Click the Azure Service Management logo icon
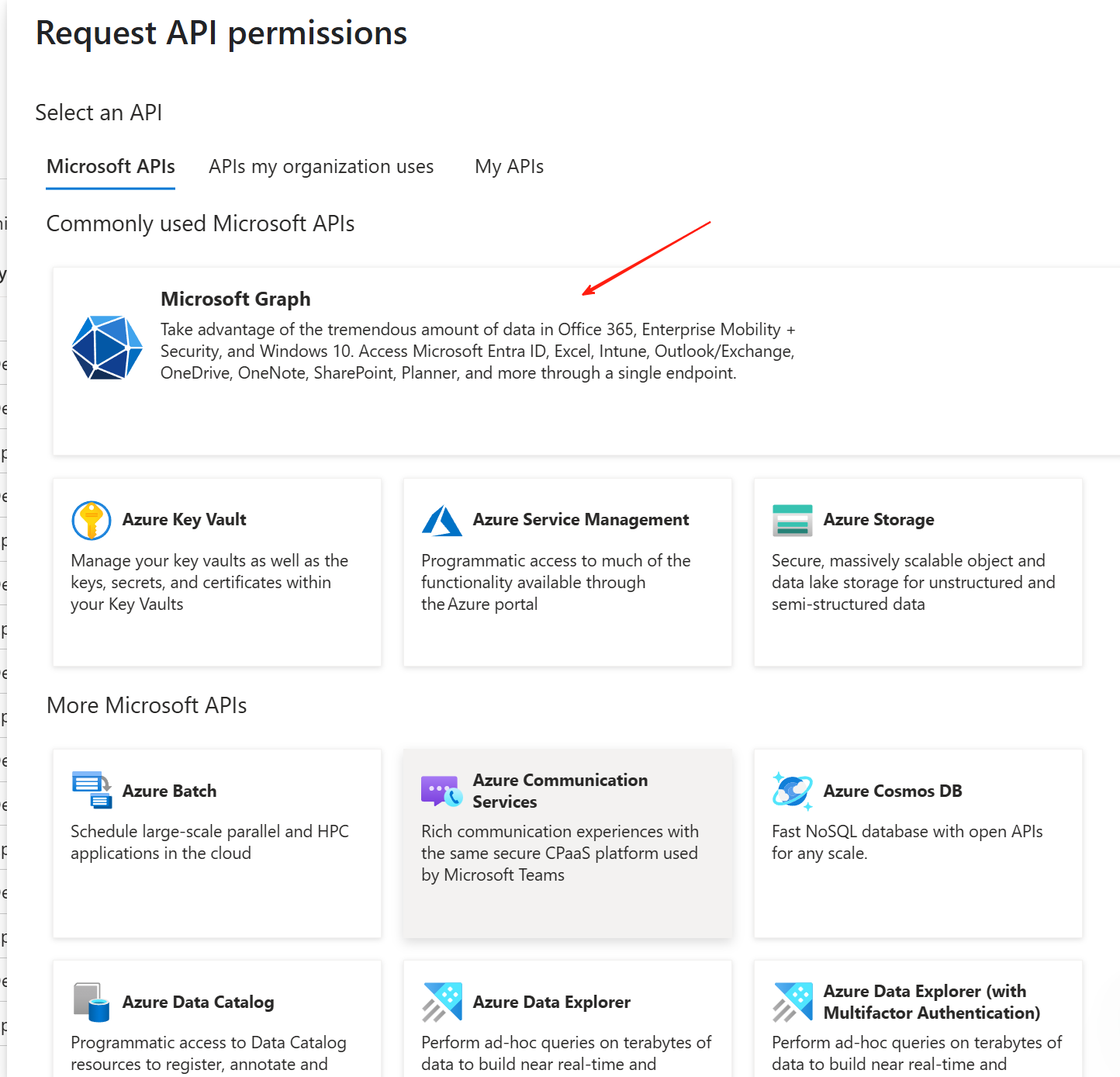 [x=442, y=520]
